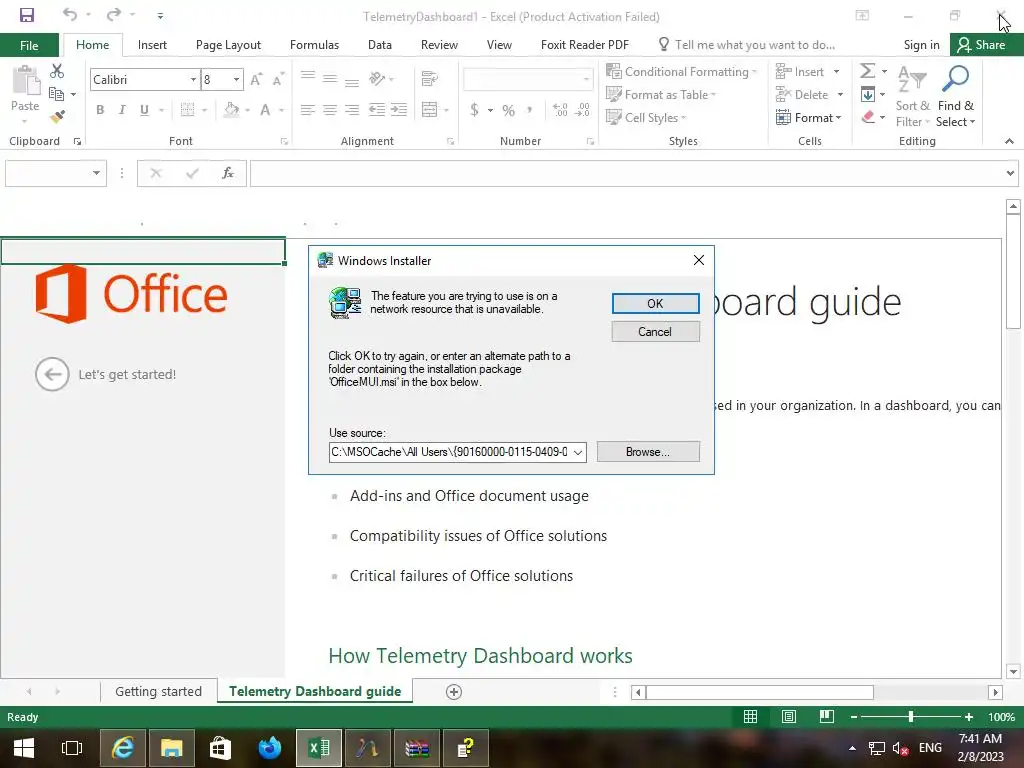Expand Cell Styles menu

click(x=646, y=118)
